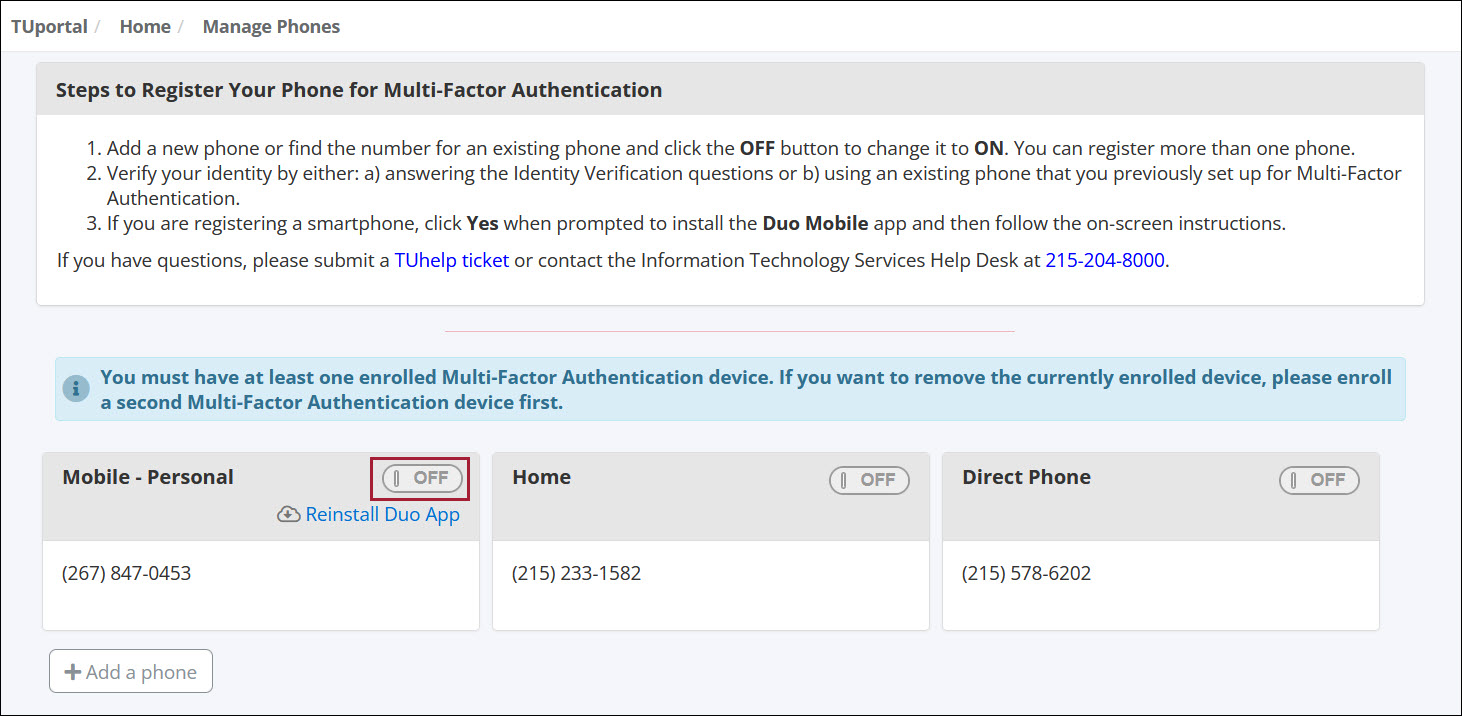Click the Steps to Register panel heading
1462x716 pixels.
click(x=359, y=90)
